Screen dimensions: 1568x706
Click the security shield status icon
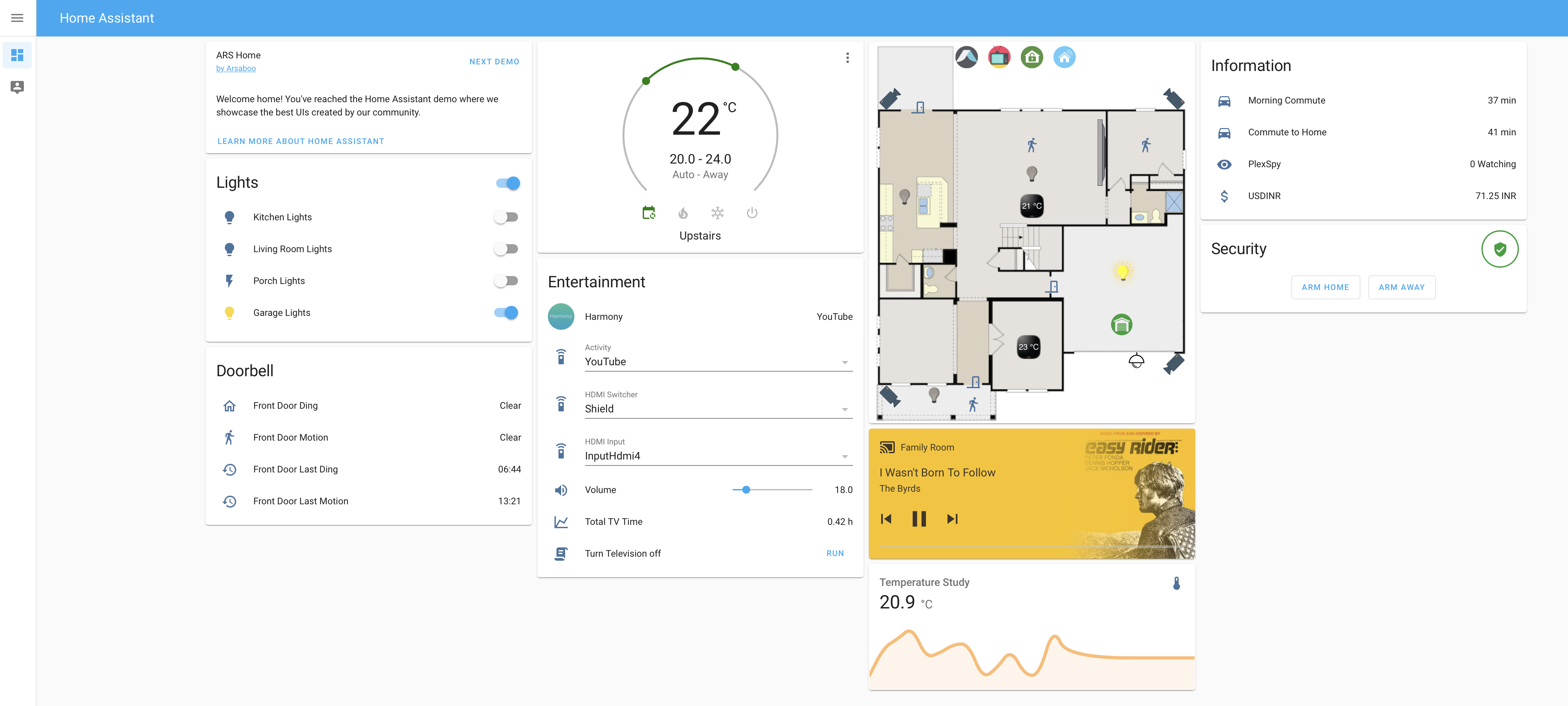[x=1499, y=249]
